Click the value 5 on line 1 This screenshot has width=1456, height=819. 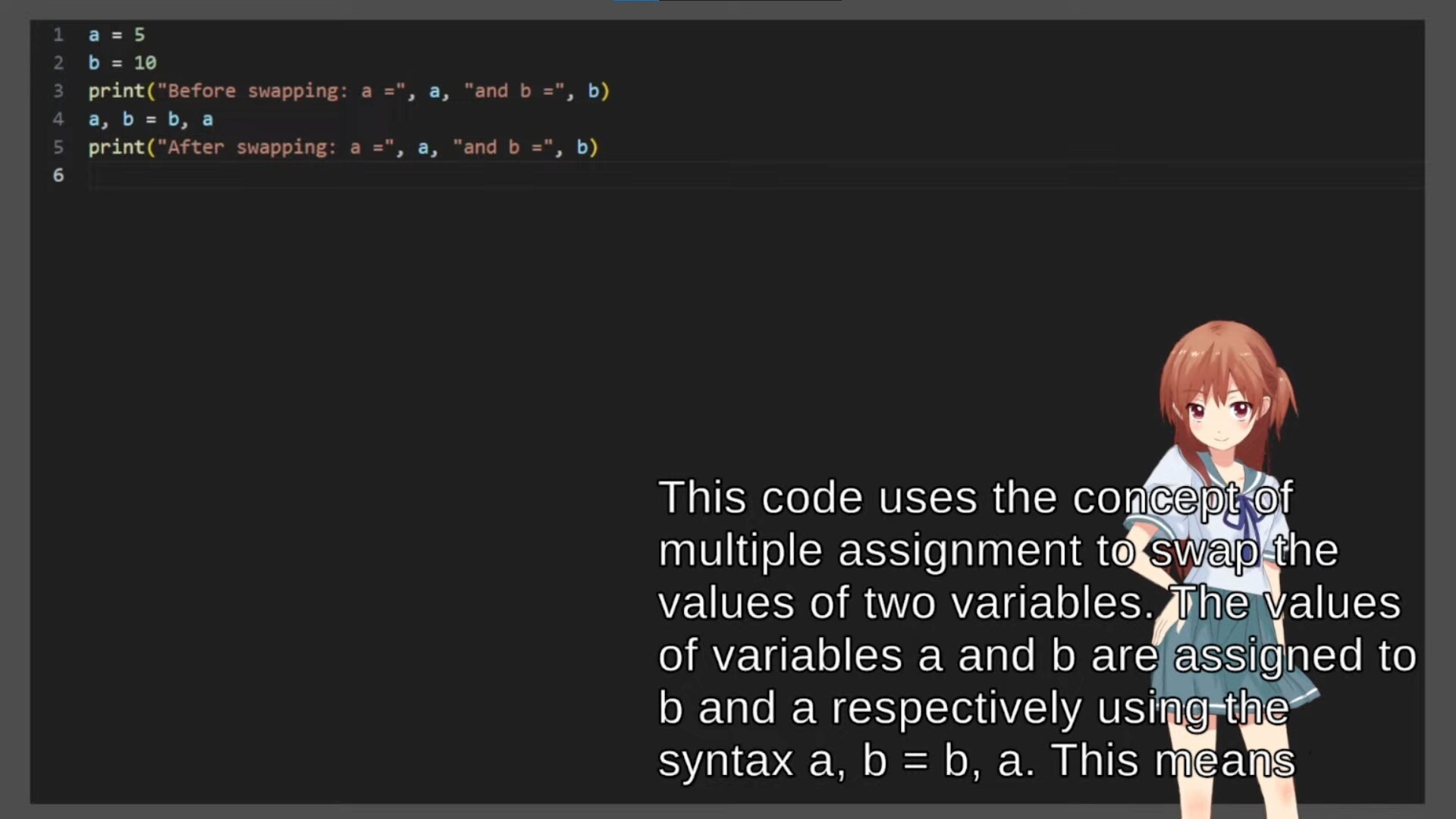(x=140, y=35)
